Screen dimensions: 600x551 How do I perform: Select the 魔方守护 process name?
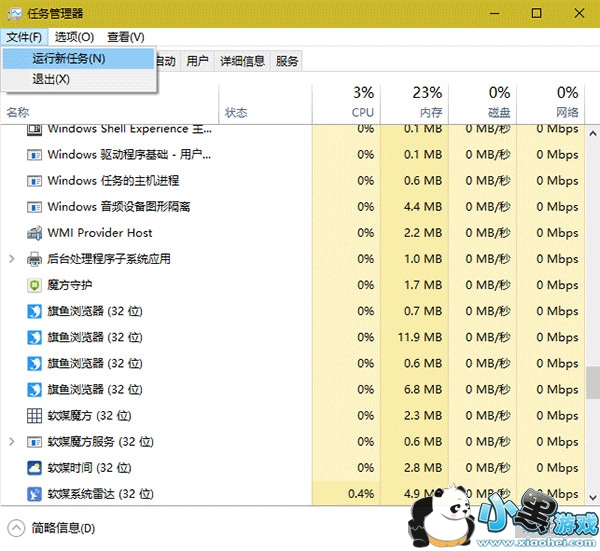[70, 285]
